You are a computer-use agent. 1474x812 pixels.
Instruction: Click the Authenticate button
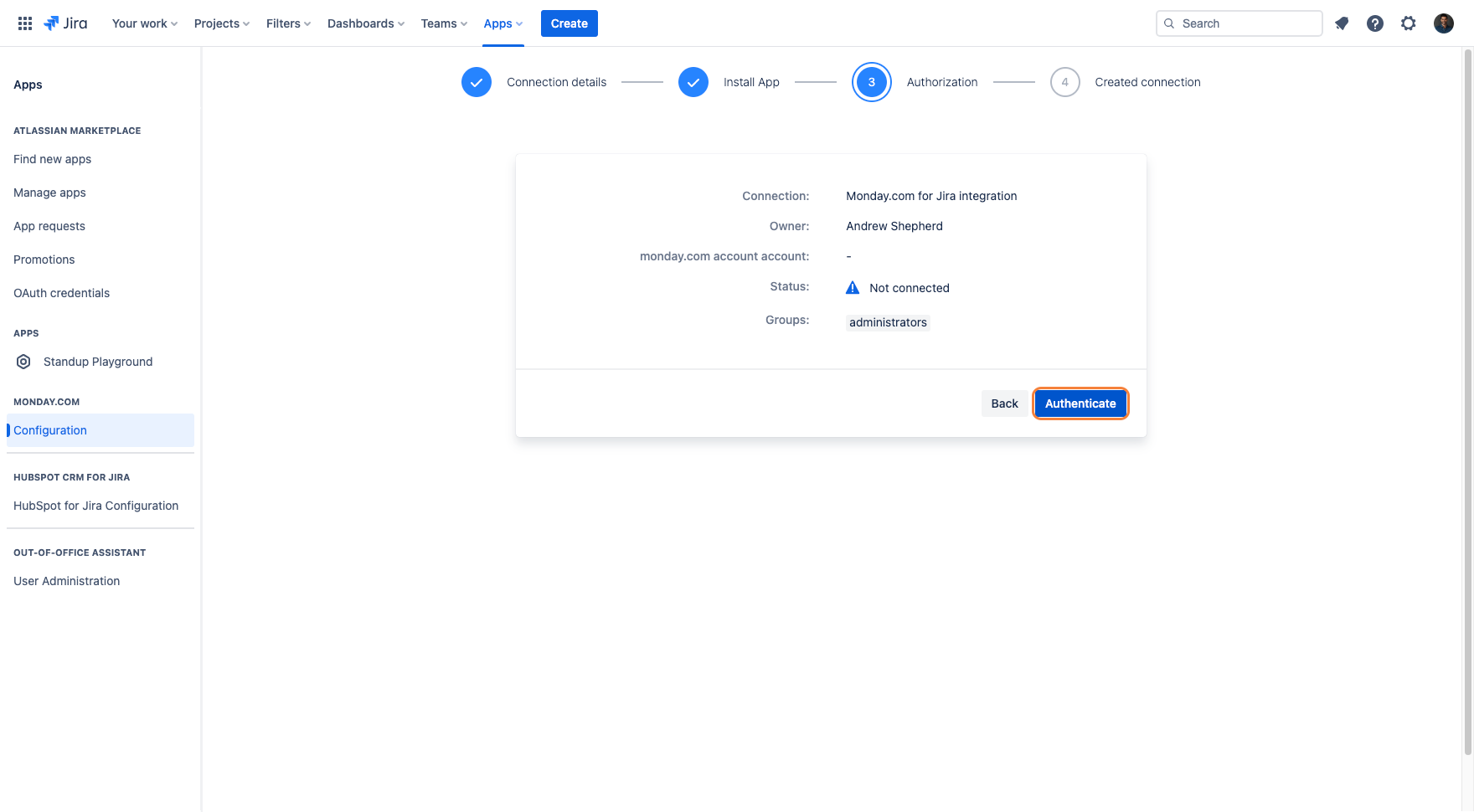pyautogui.click(x=1080, y=403)
